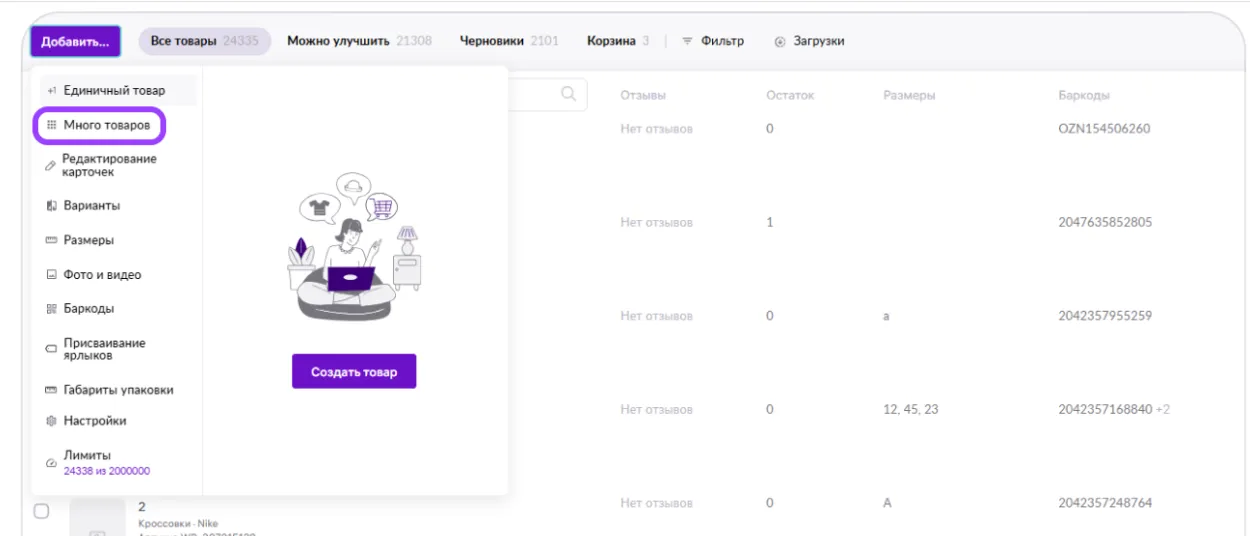The width and height of the screenshot is (1250, 536).
Task: Click the single product plus icon
Action: click(52, 91)
